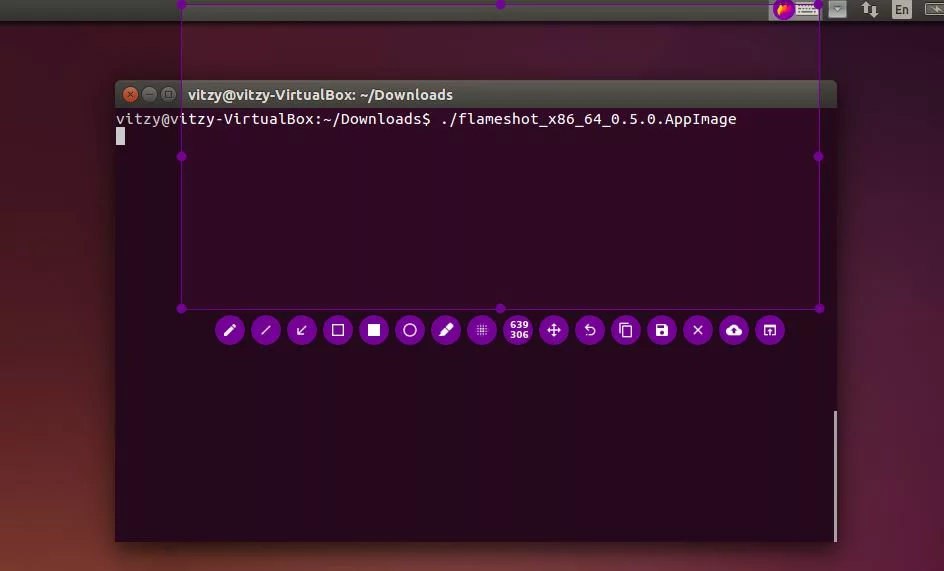Exit the capture with the X button

[x=698, y=330]
